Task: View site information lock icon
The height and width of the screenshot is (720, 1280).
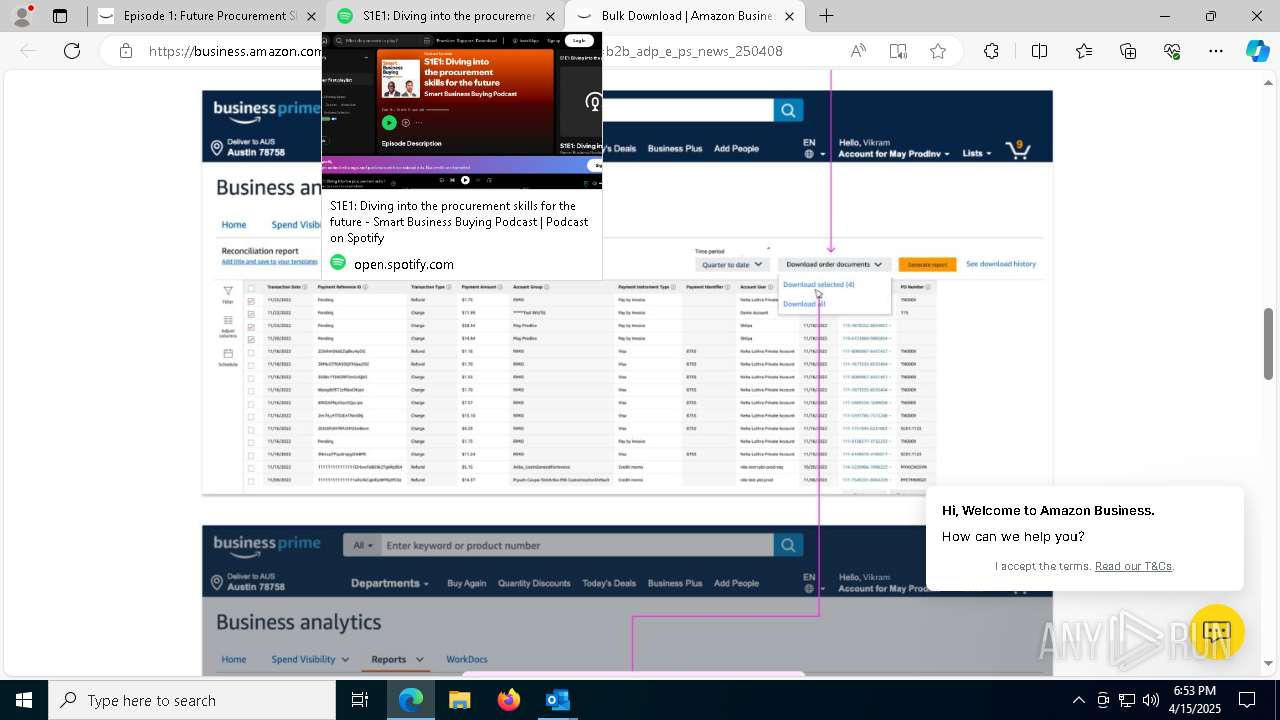Action: pyautogui.click(x=126, y=51)
